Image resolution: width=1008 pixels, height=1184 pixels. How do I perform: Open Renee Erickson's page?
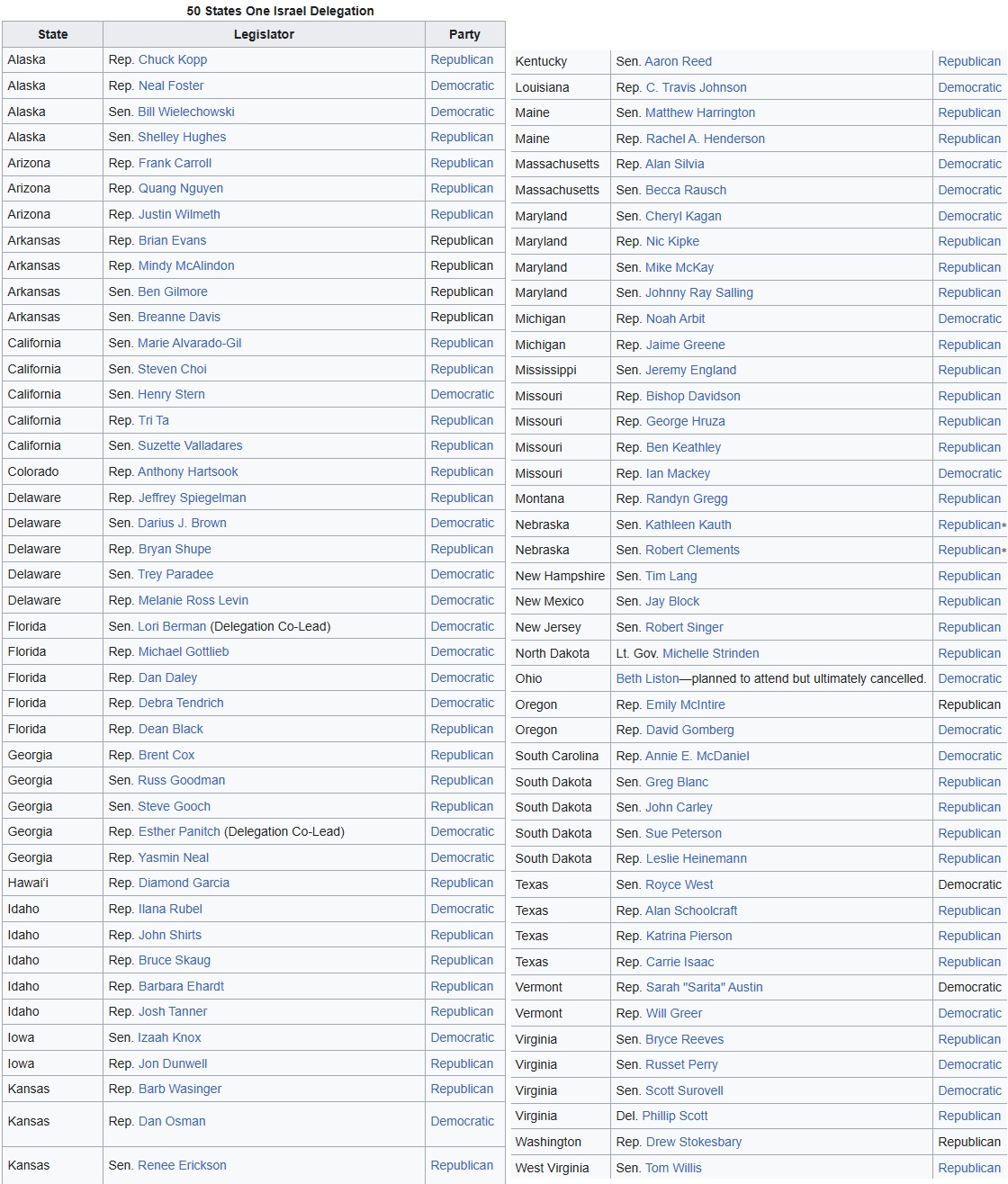(182, 1165)
